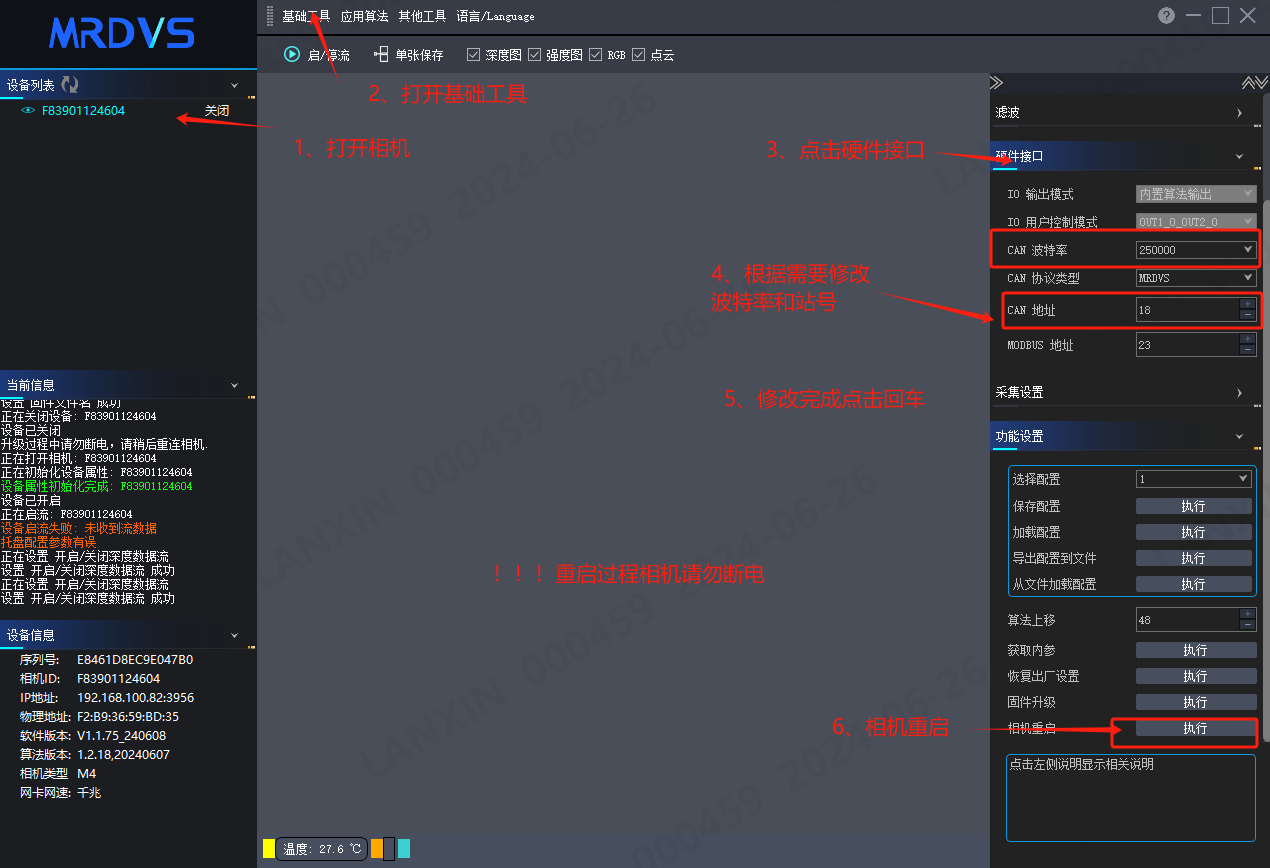Decrement the CAN 地址 value

[1247, 315]
